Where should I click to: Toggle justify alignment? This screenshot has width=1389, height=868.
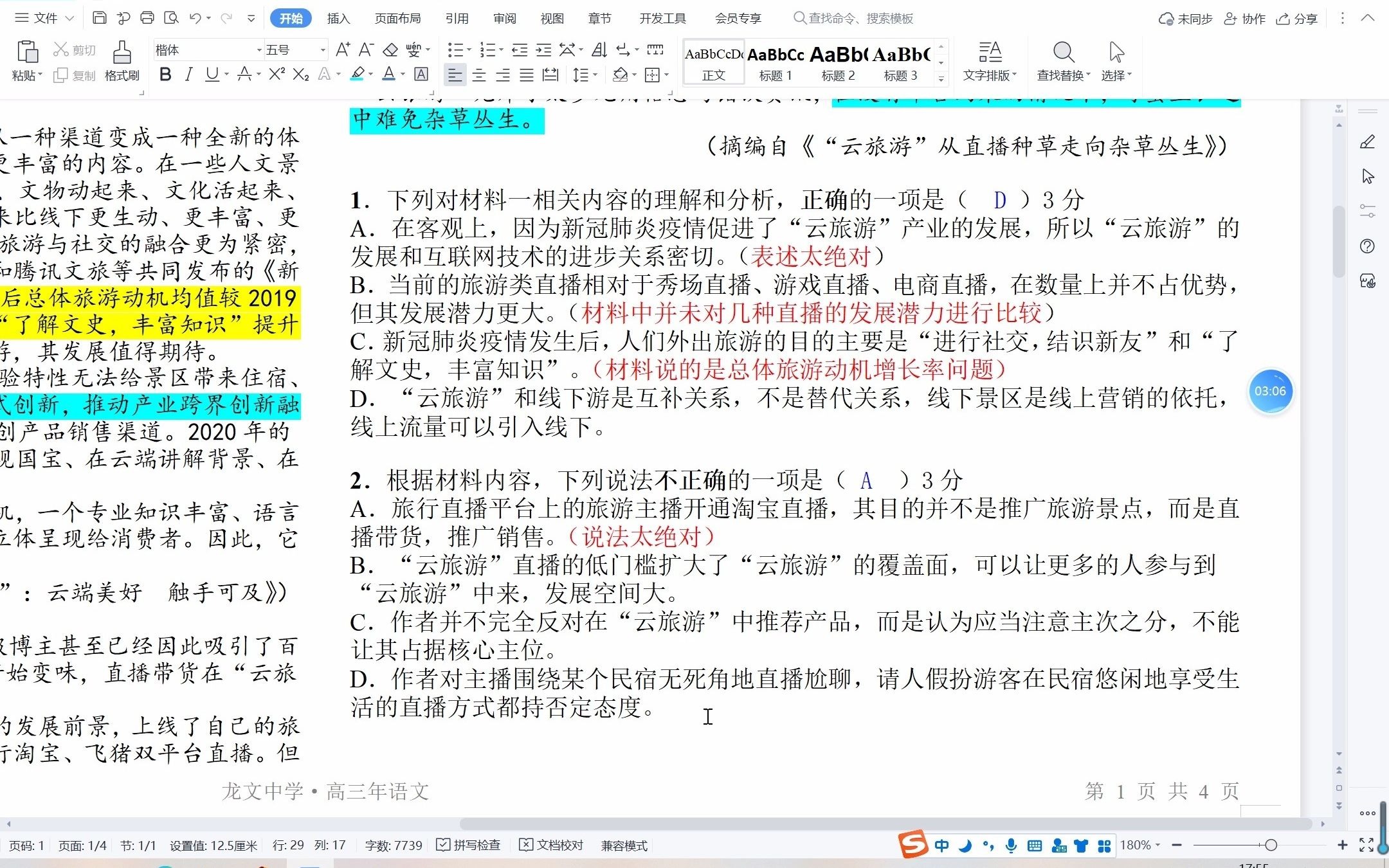coord(527,75)
